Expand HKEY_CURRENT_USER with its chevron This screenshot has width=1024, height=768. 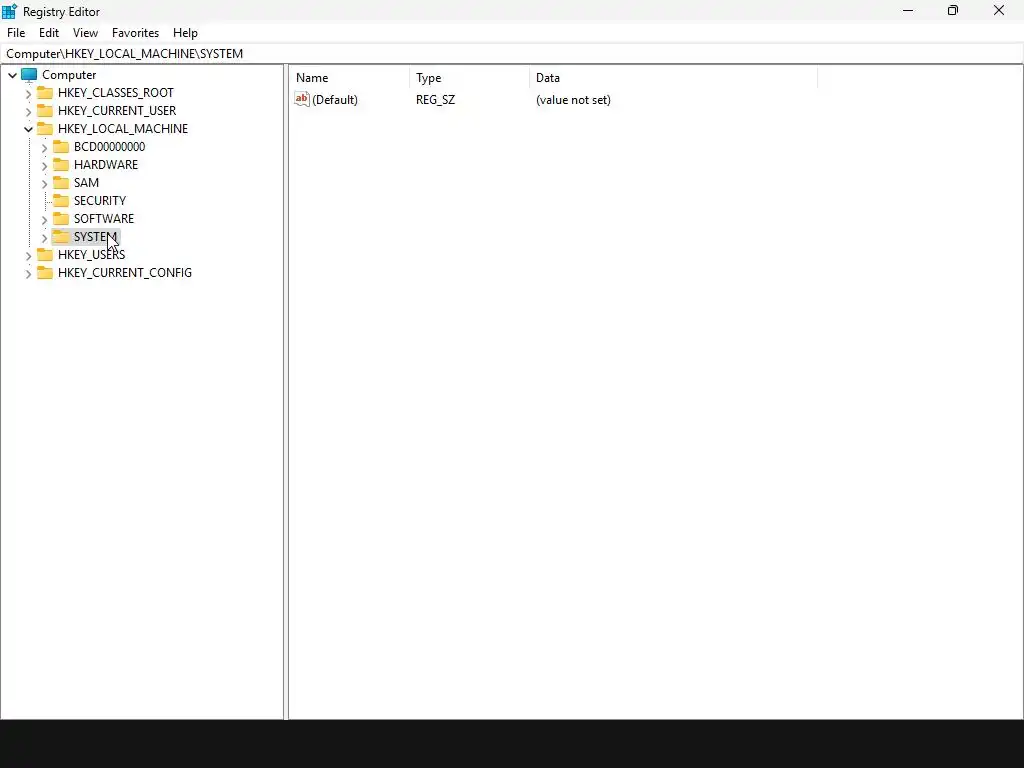coord(28,111)
